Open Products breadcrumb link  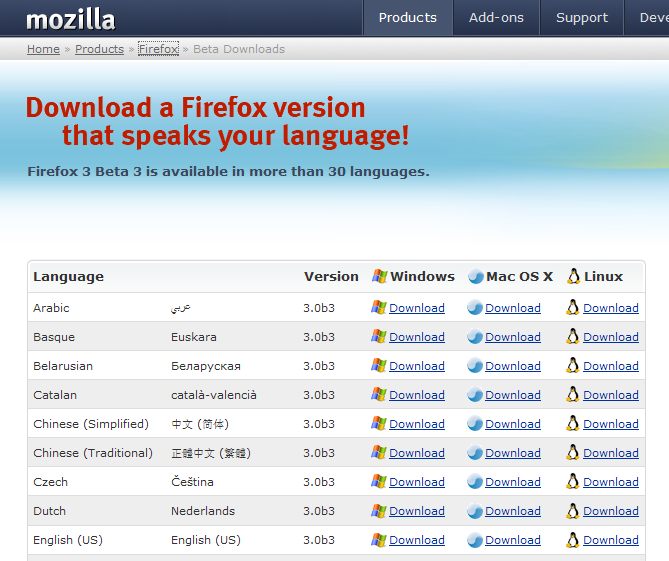[99, 49]
